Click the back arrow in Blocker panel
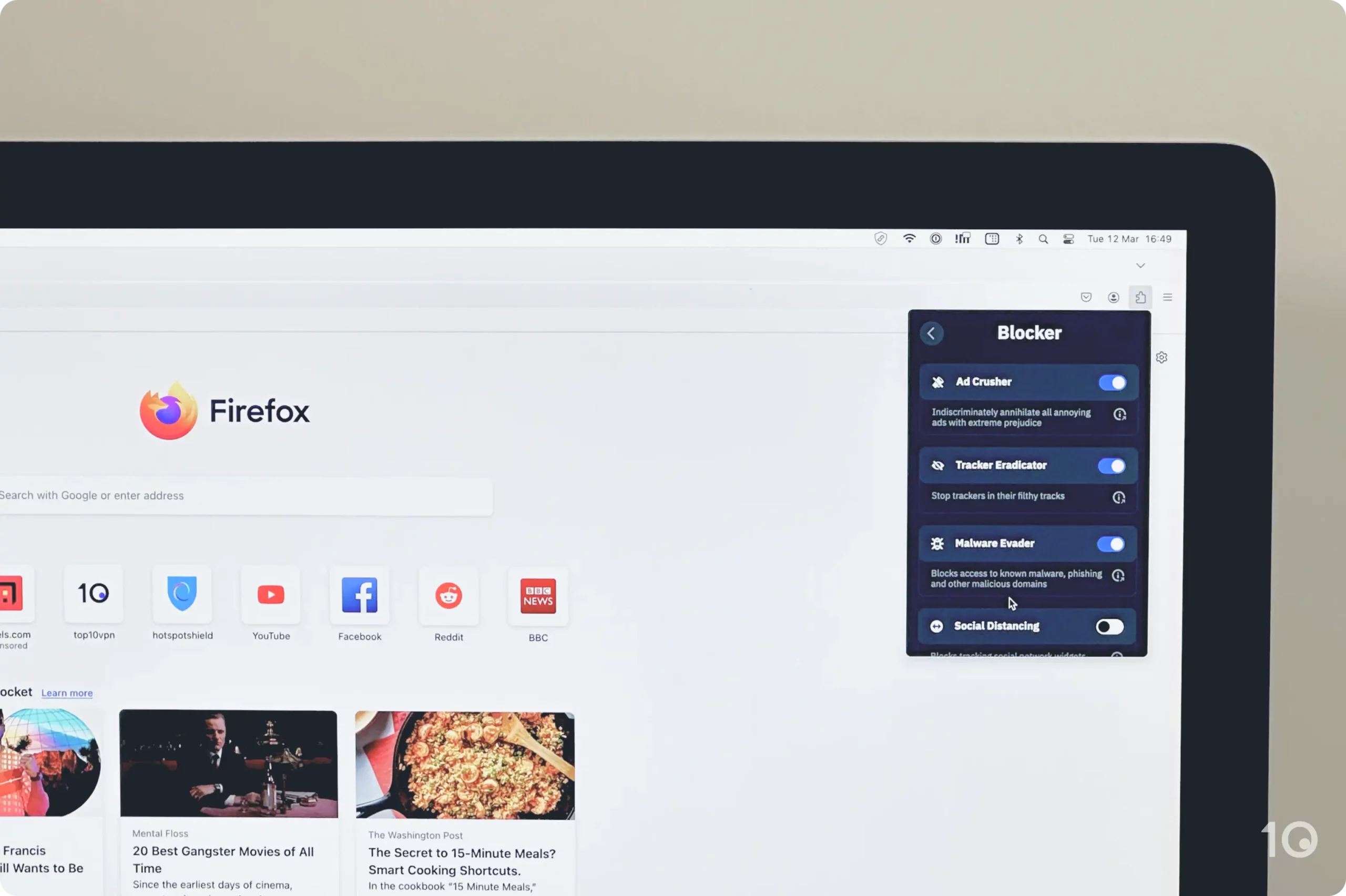 click(931, 333)
